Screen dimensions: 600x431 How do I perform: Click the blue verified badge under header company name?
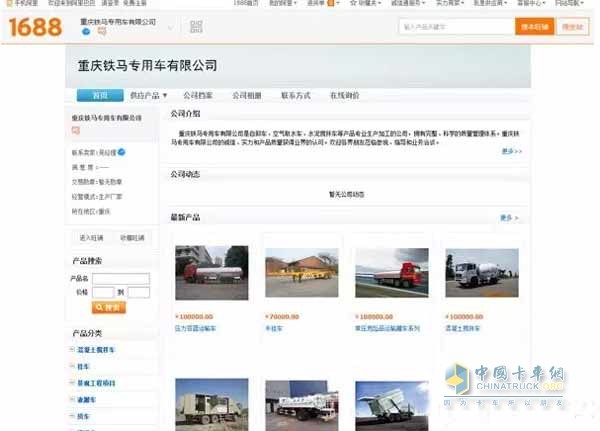[86, 32]
